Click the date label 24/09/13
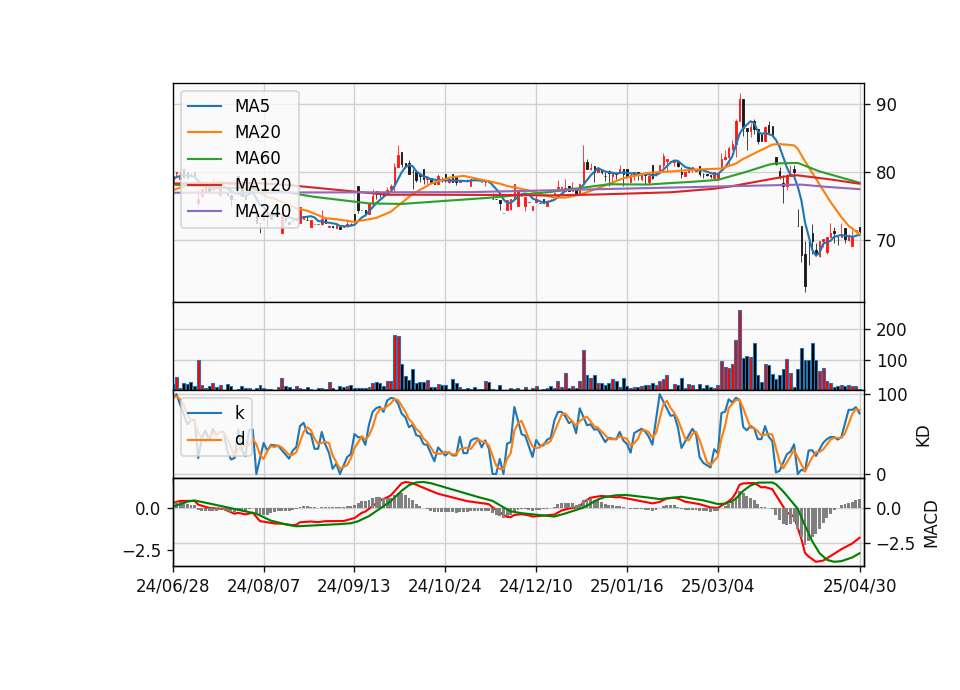The width and height of the screenshot is (960, 690). (354, 586)
